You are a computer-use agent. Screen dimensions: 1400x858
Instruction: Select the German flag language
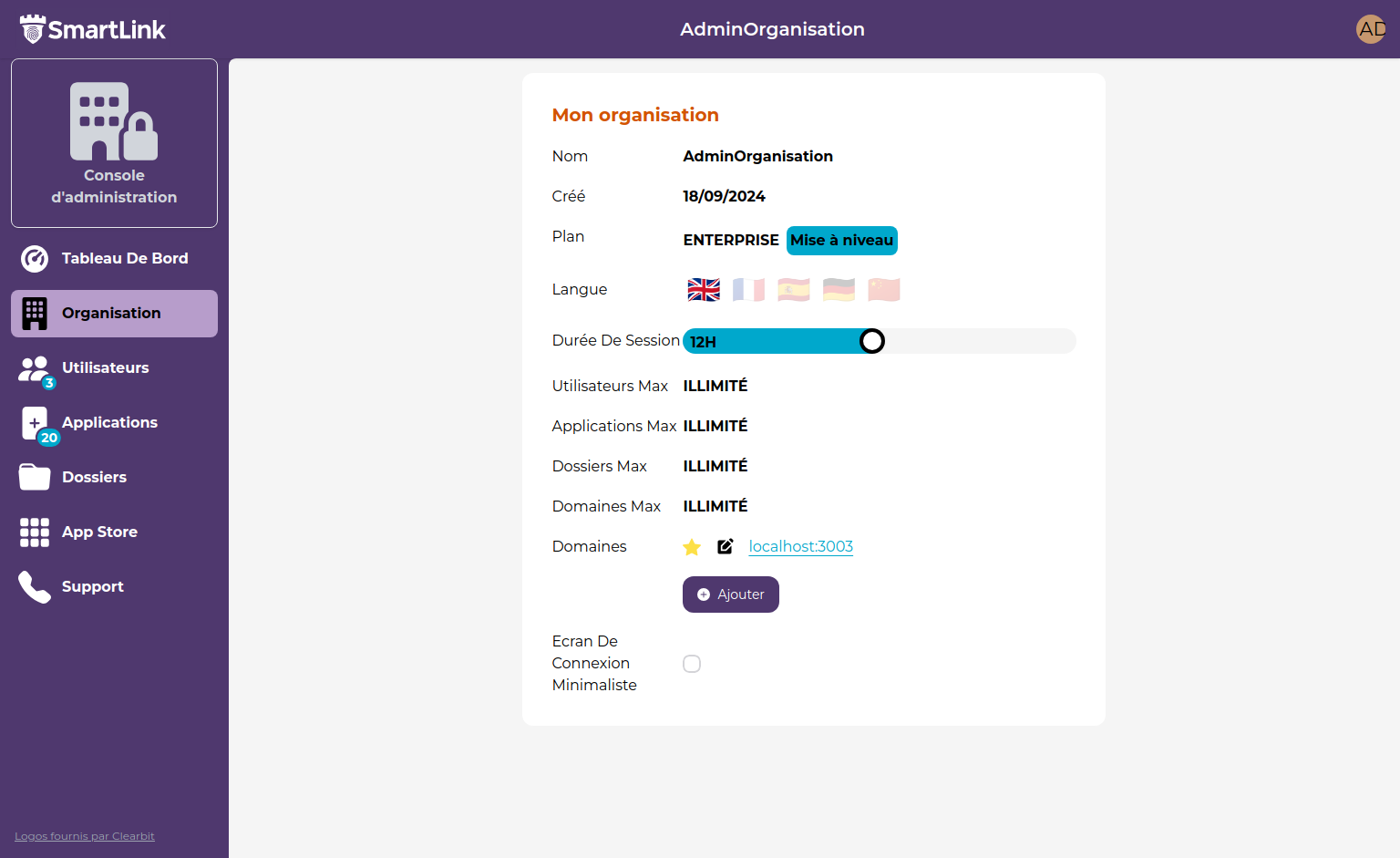838,289
